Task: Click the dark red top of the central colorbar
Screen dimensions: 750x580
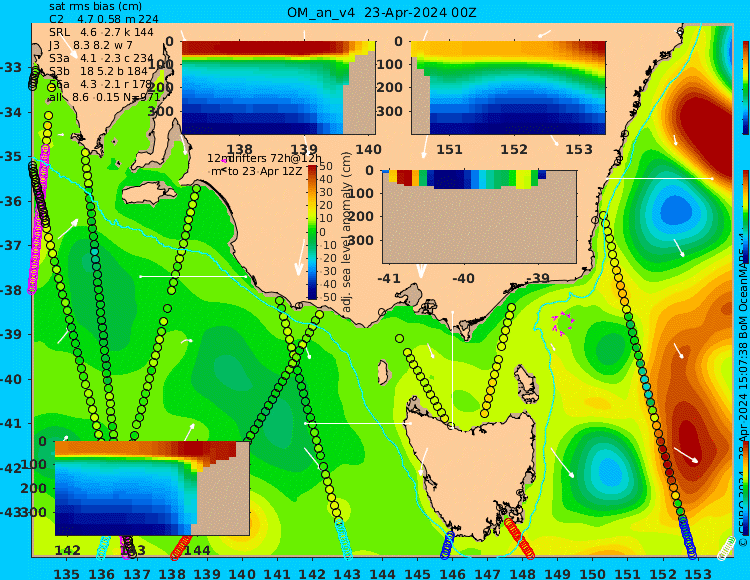Action: [x=312, y=168]
